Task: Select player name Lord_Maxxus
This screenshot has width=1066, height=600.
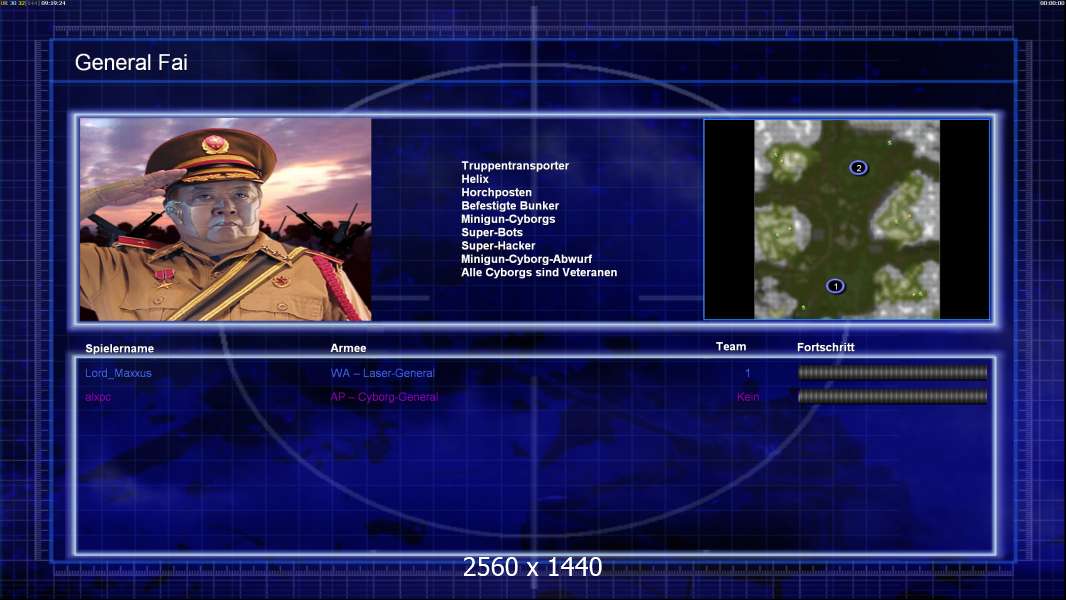Action: (x=118, y=373)
